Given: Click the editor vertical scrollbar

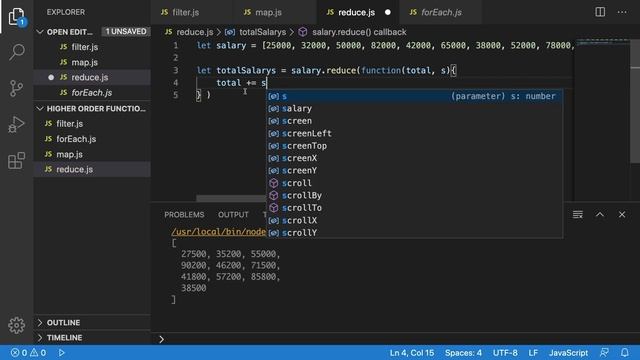Looking at the screenshot, I should tap(635, 102).
